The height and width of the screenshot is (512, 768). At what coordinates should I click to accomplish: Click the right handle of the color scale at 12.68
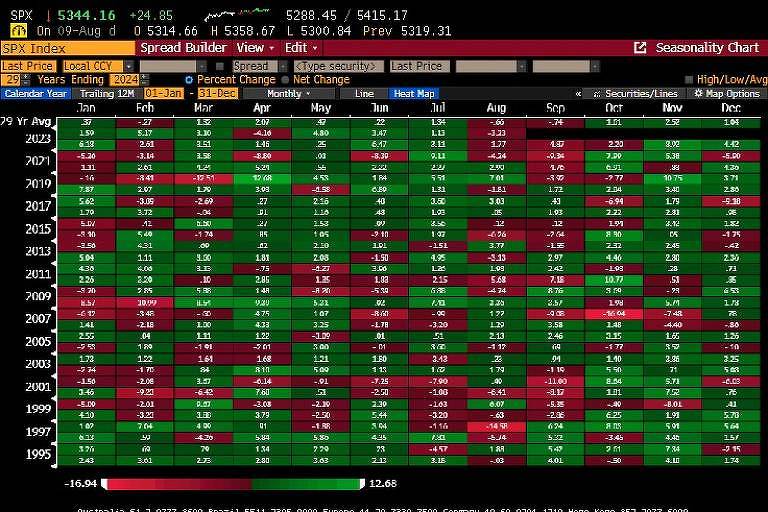click(362, 484)
